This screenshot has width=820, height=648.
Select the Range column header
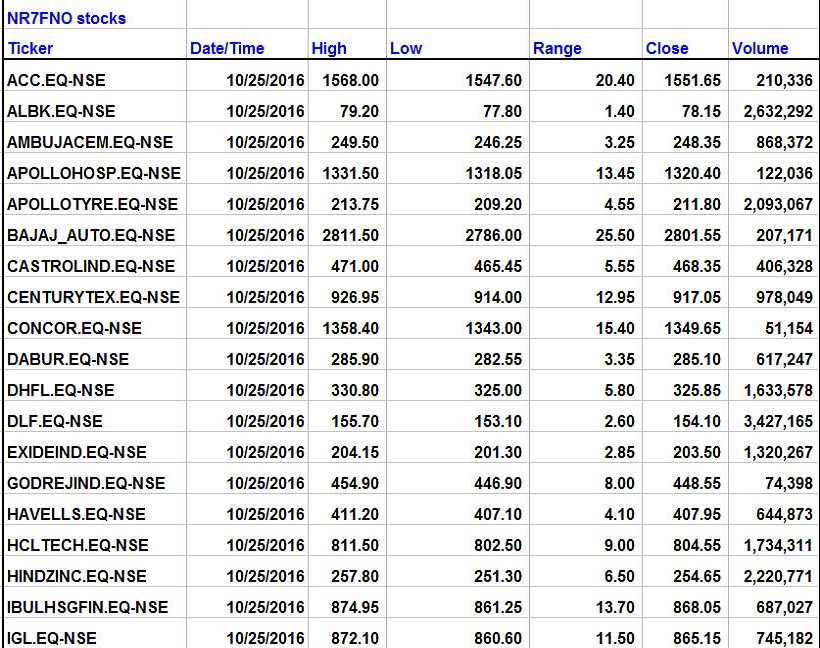click(557, 48)
